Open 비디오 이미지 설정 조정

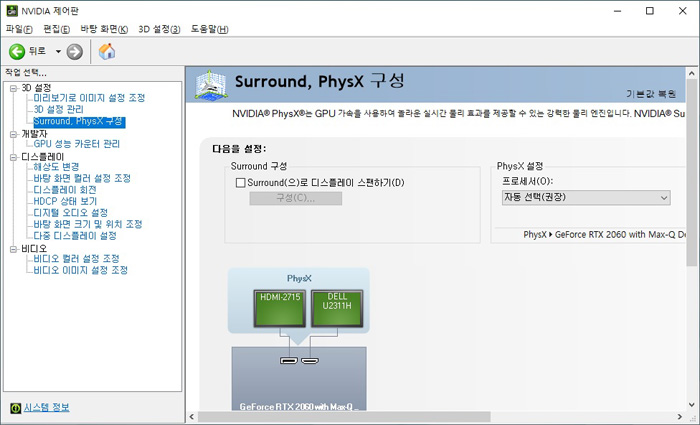point(81,270)
